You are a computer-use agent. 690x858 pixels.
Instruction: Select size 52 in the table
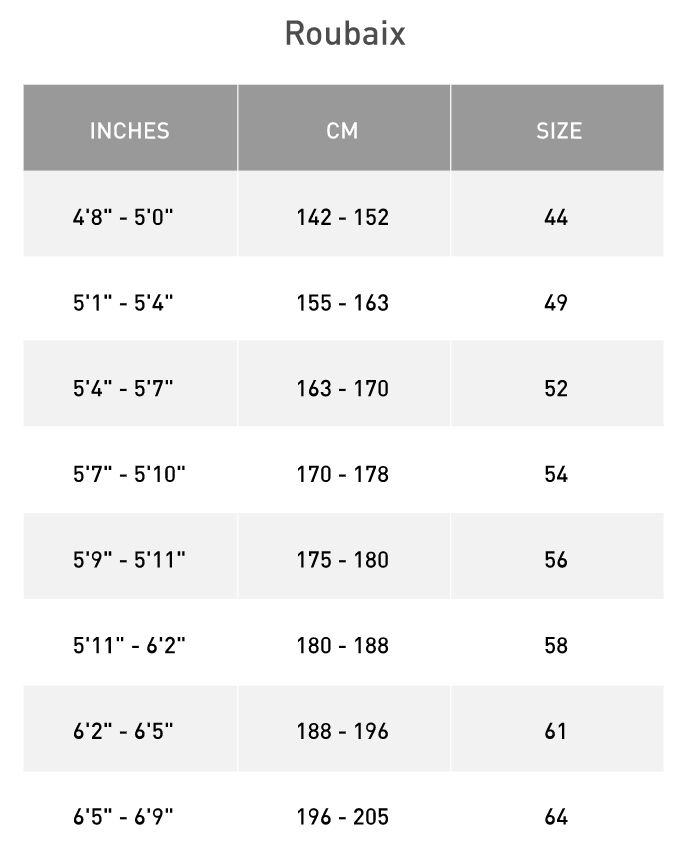point(556,389)
